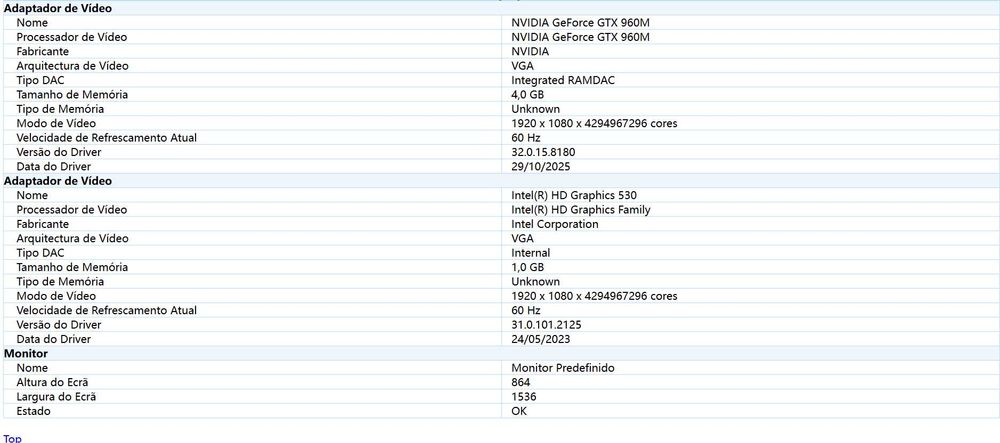Click driver version "31.0.101.2125"
The height and width of the screenshot is (443, 1000).
[x=546, y=325]
